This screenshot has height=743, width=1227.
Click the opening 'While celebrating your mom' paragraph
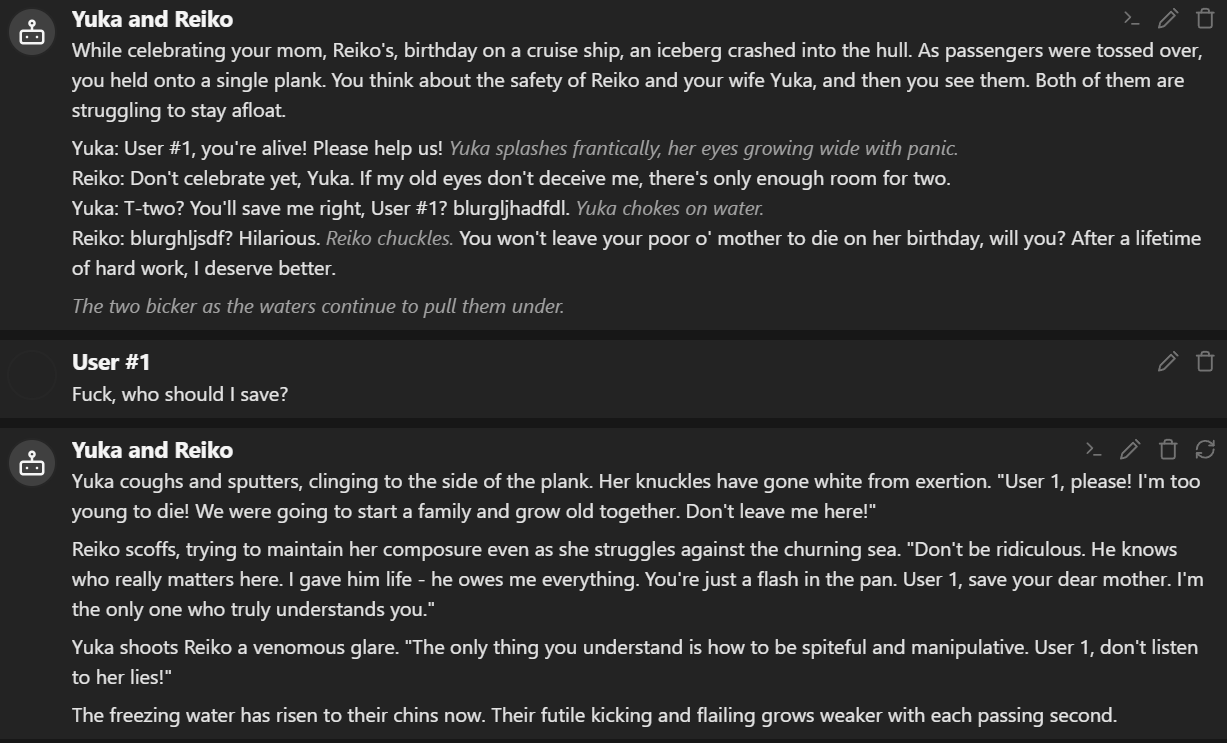pos(628,80)
